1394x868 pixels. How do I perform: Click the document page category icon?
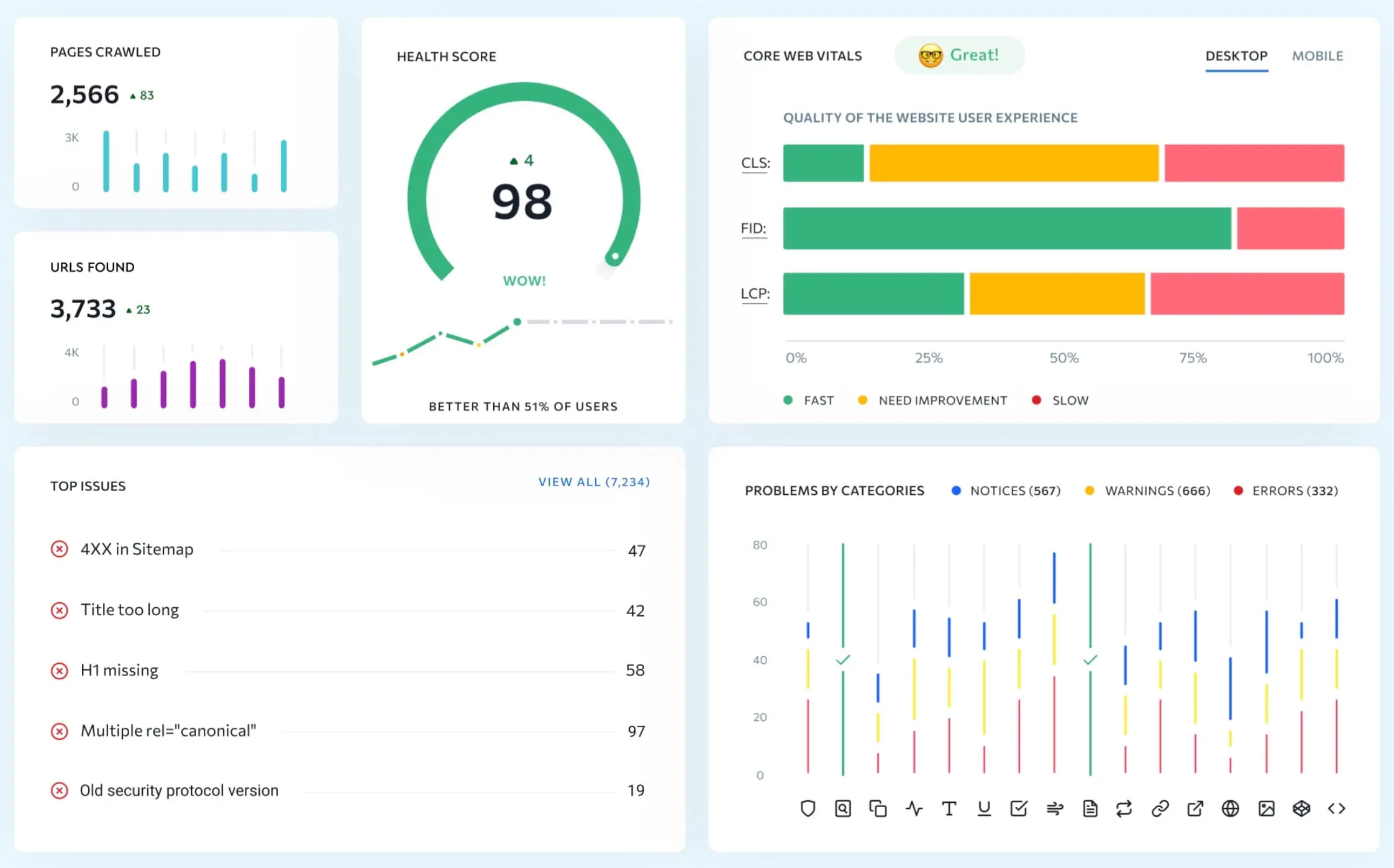pos(1090,808)
